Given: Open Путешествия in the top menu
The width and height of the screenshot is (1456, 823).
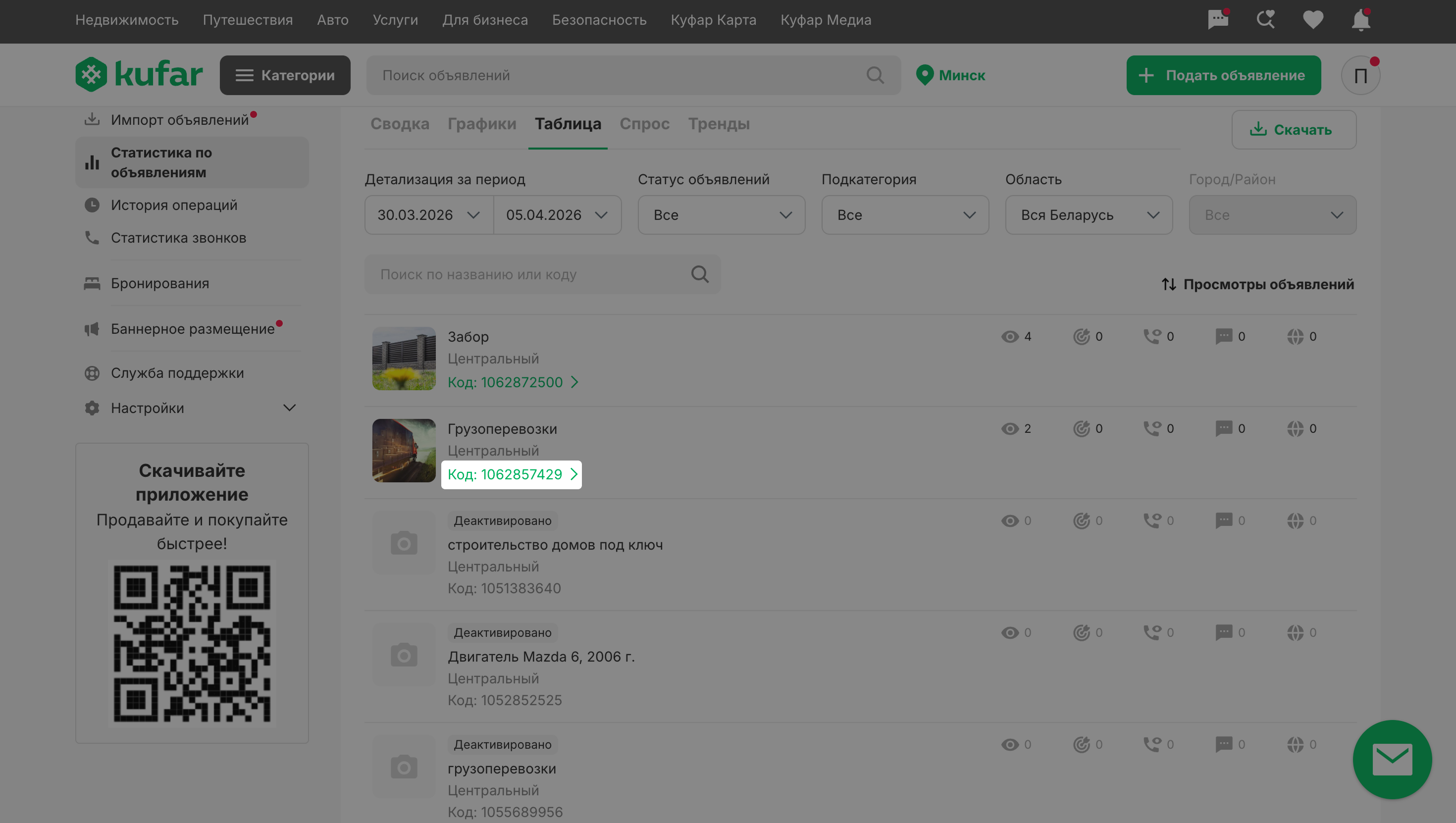Looking at the screenshot, I should tap(248, 20).
